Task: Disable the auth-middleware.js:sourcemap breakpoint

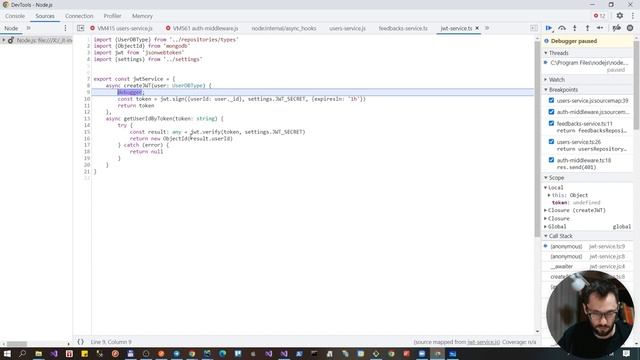Action: tap(551, 111)
